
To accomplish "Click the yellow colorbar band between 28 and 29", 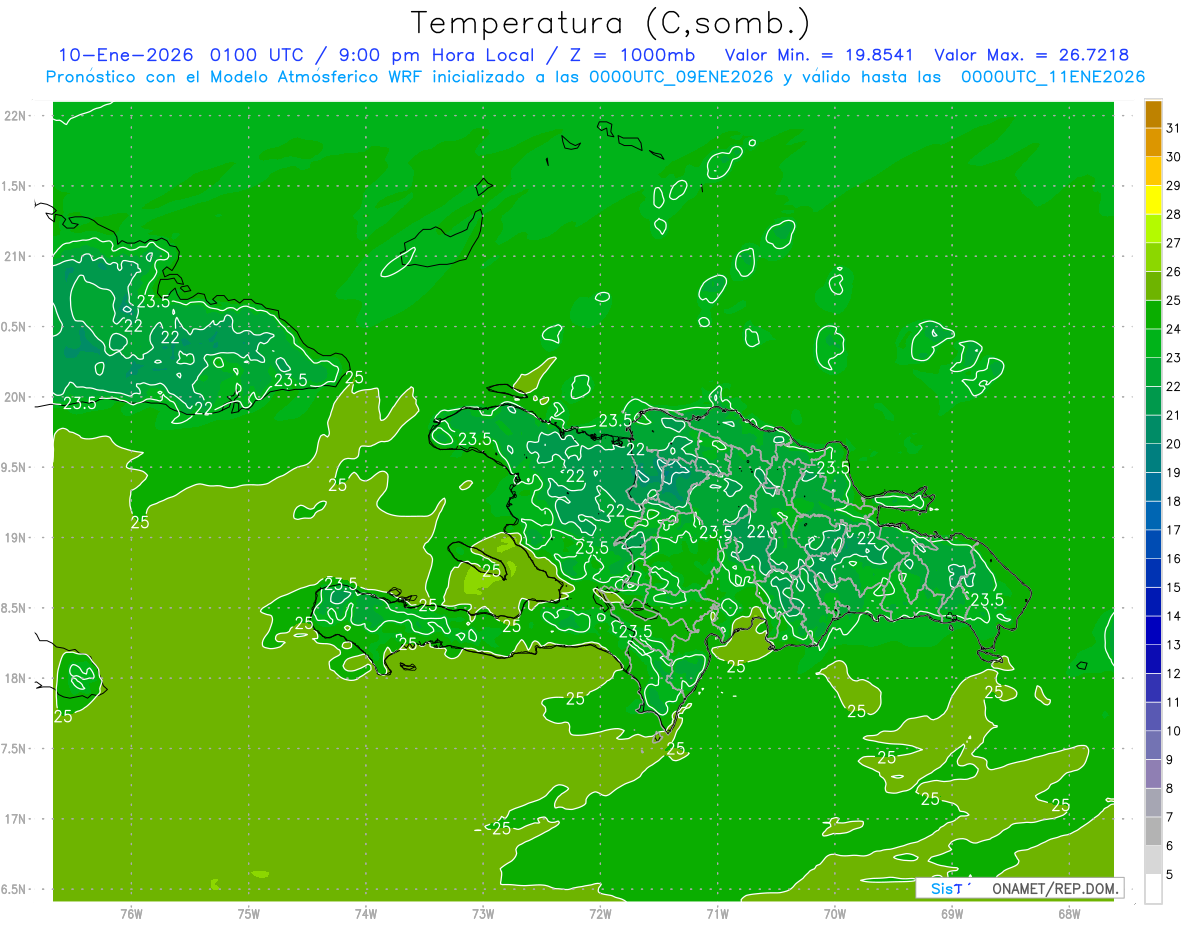I will tap(1153, 200).
